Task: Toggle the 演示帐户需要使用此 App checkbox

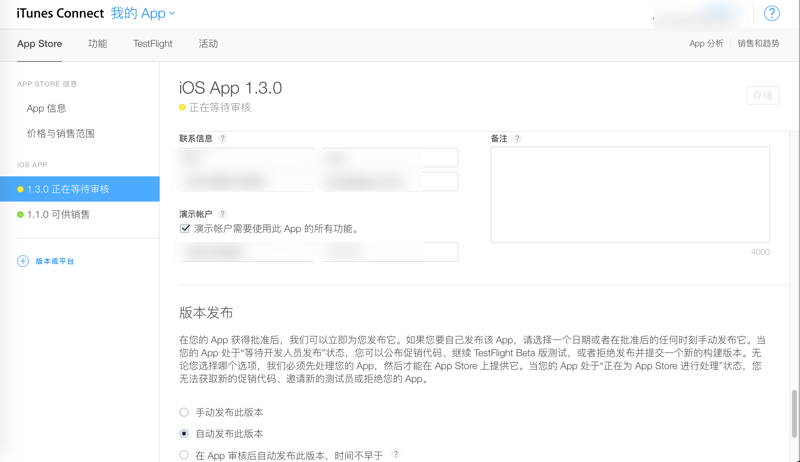Action: [185, 228]
